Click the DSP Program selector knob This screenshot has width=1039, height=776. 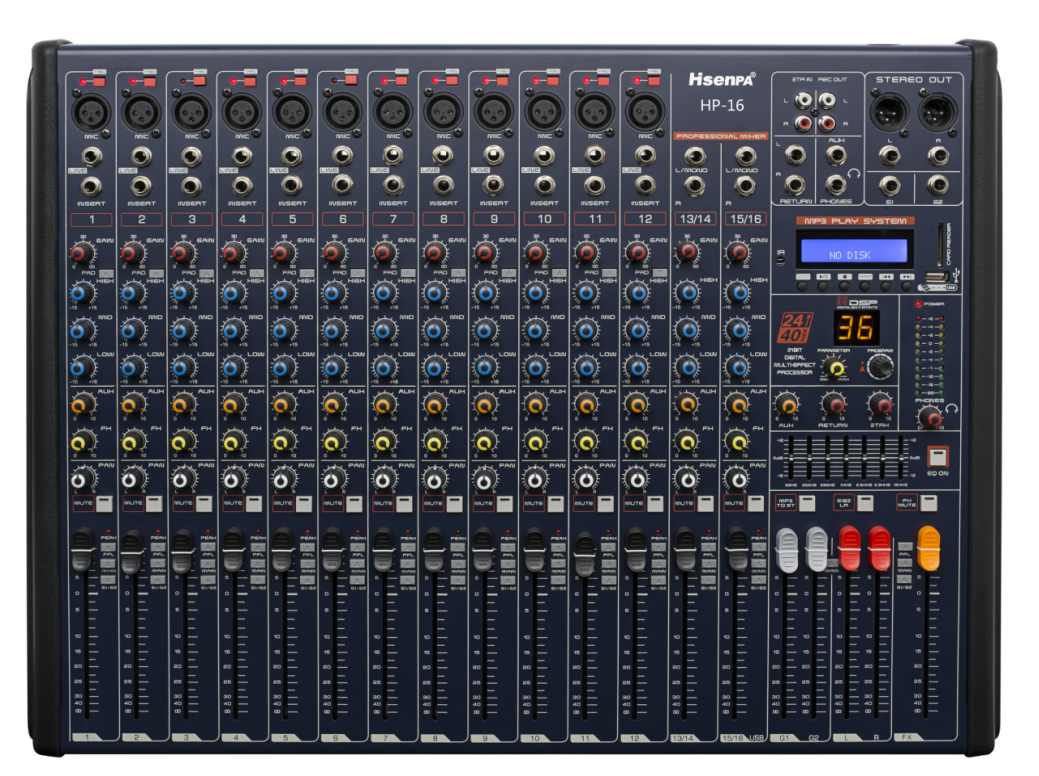(x=880, y=367)
